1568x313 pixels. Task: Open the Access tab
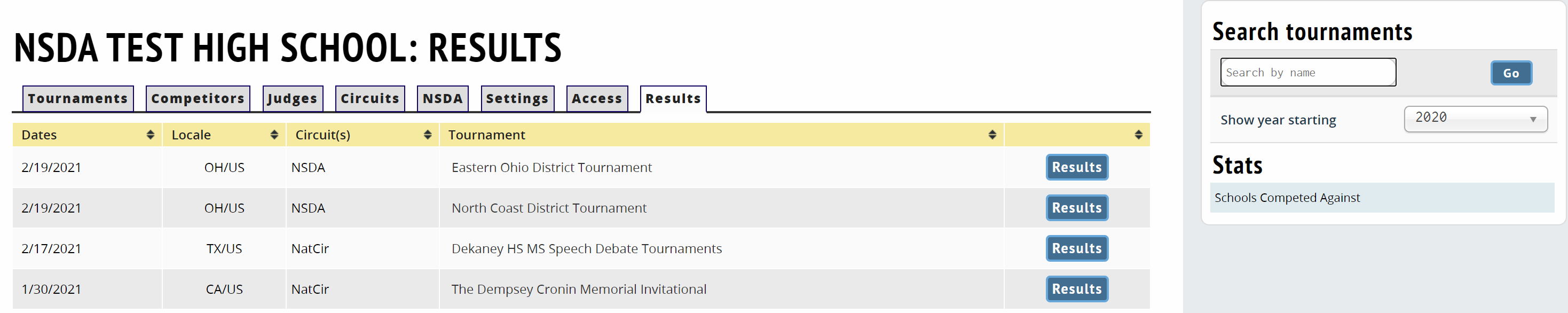point(596,99)
